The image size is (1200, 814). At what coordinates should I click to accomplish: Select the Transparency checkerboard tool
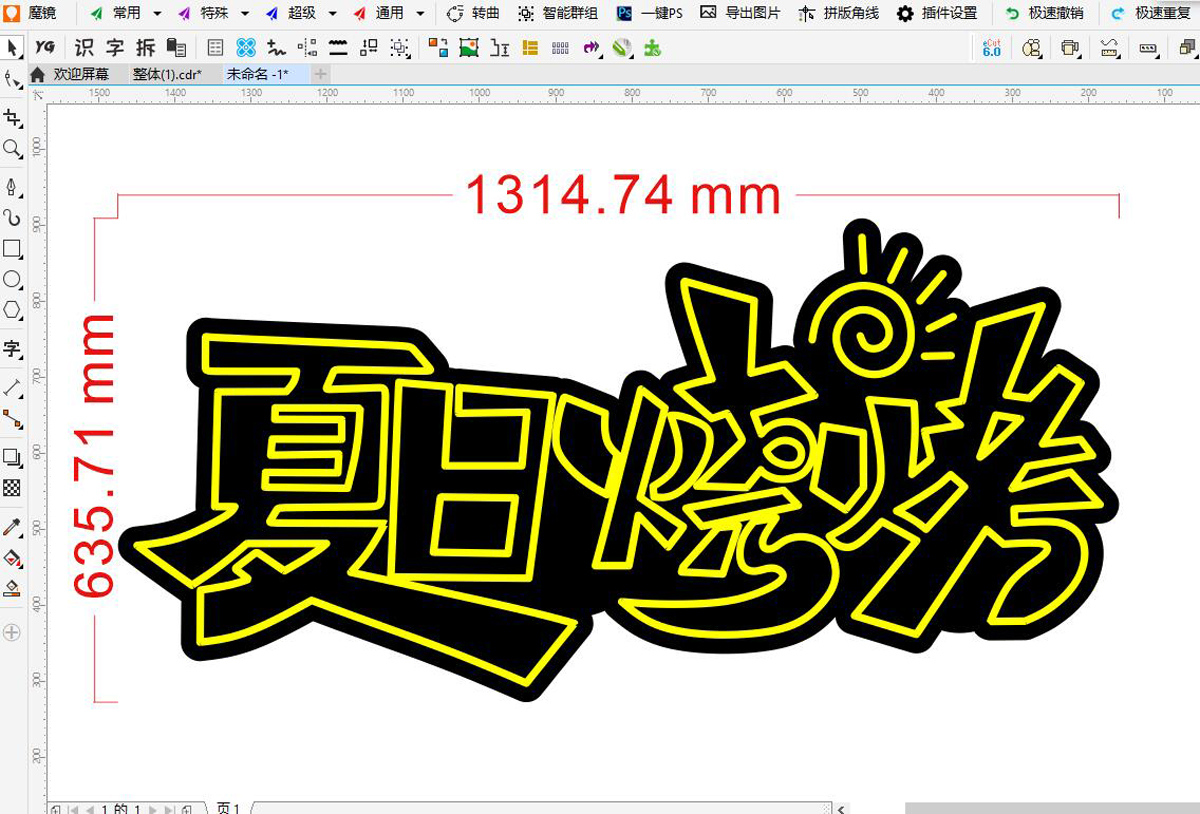click(12, 488)
